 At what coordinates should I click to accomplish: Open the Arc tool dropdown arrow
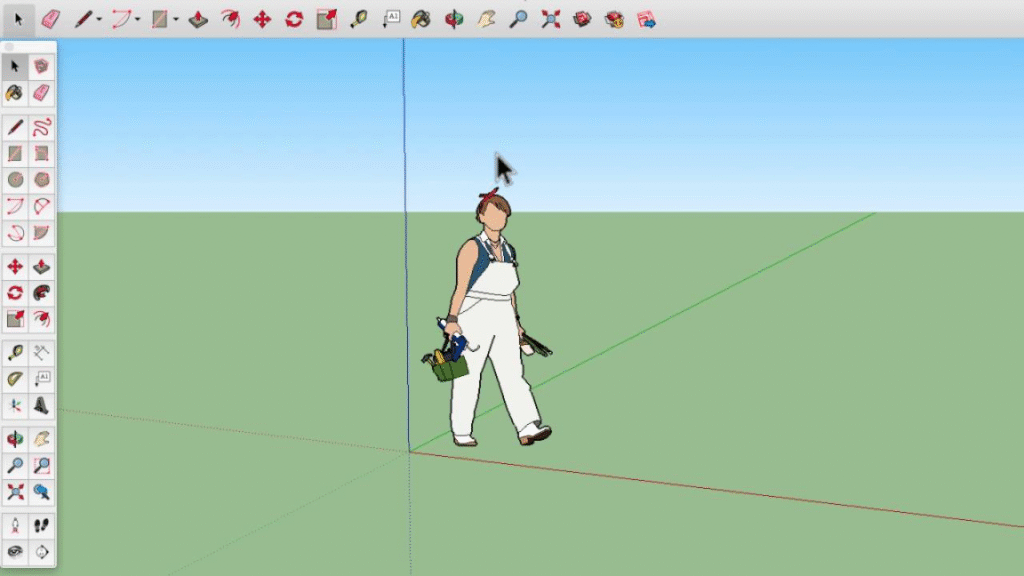137,19
